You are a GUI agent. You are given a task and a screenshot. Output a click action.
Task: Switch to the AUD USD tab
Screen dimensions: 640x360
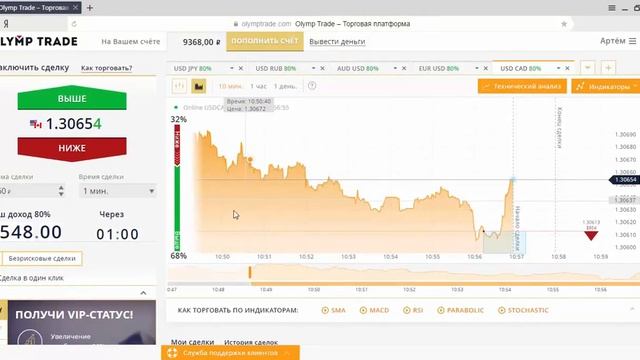tap(358, 69)
